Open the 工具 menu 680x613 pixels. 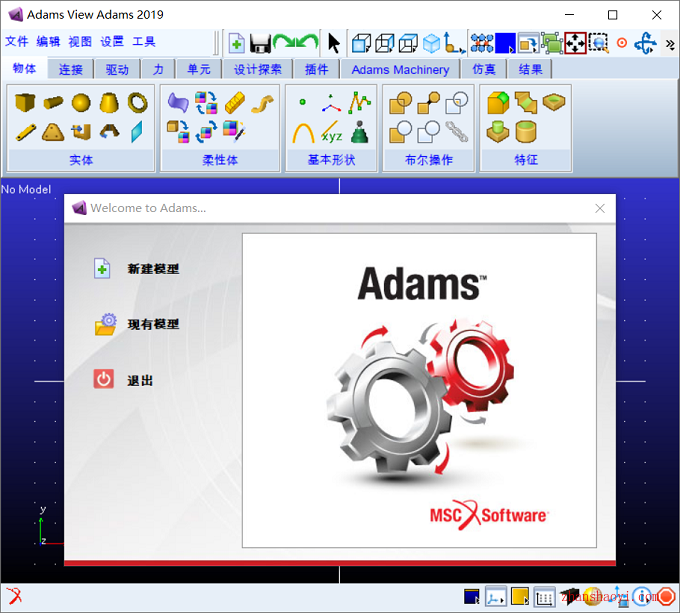(x=144, y=42)
